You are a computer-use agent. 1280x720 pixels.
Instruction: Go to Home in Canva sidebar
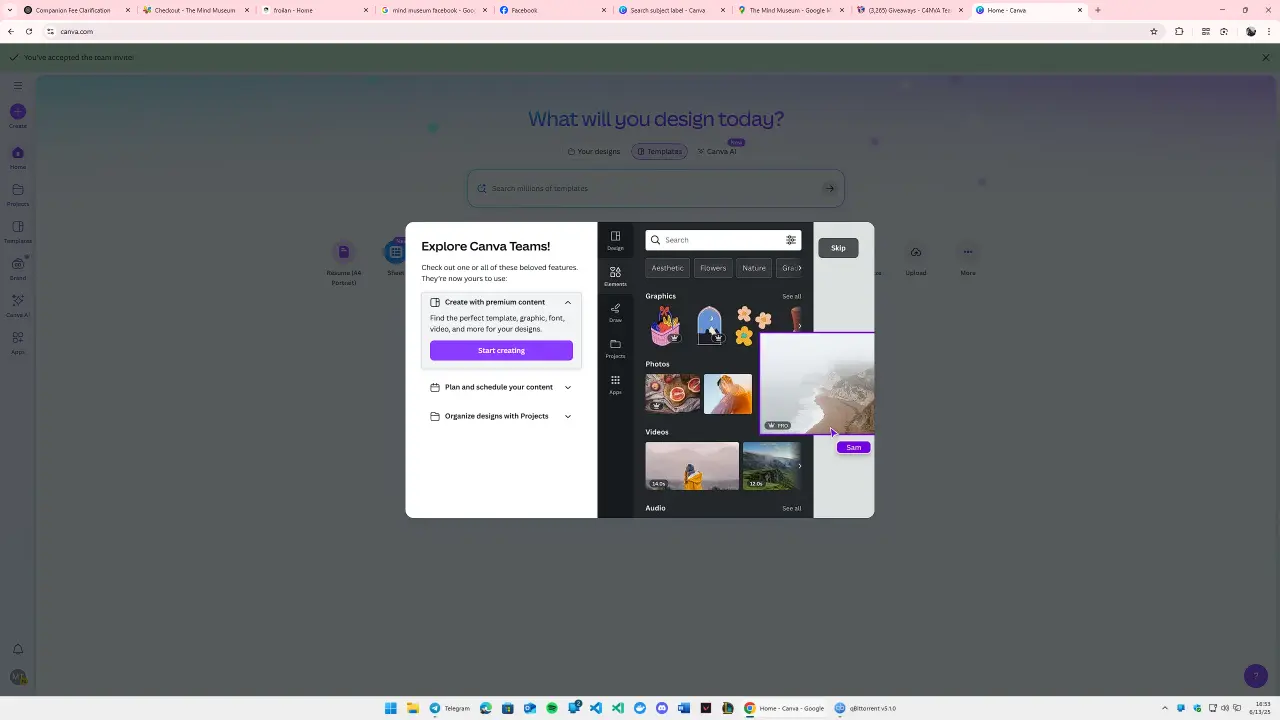point(18,157)
